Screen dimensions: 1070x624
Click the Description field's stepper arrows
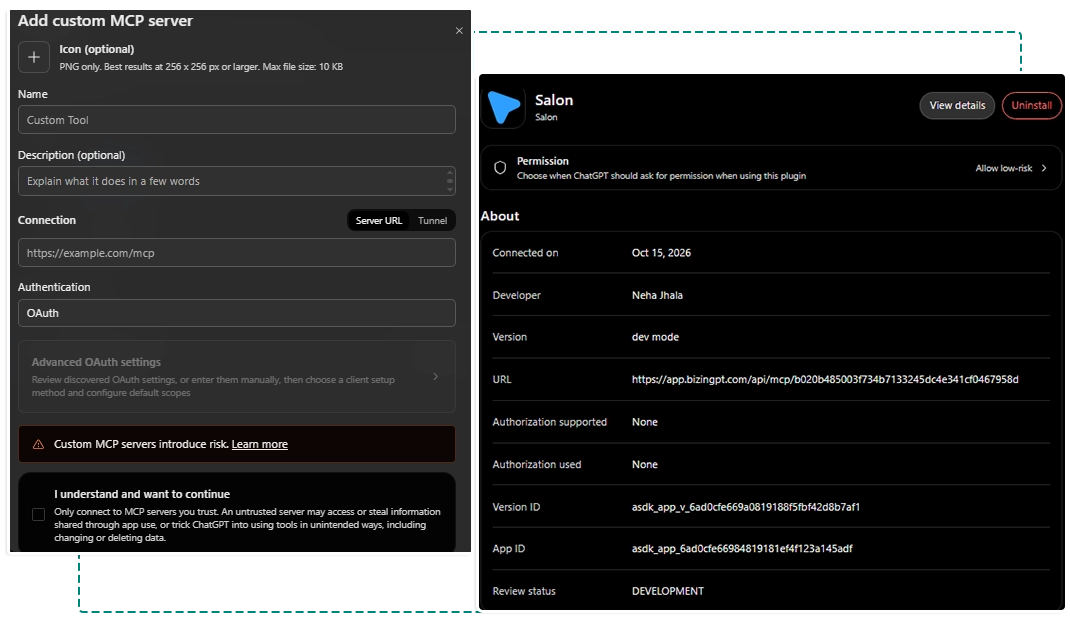450,181
